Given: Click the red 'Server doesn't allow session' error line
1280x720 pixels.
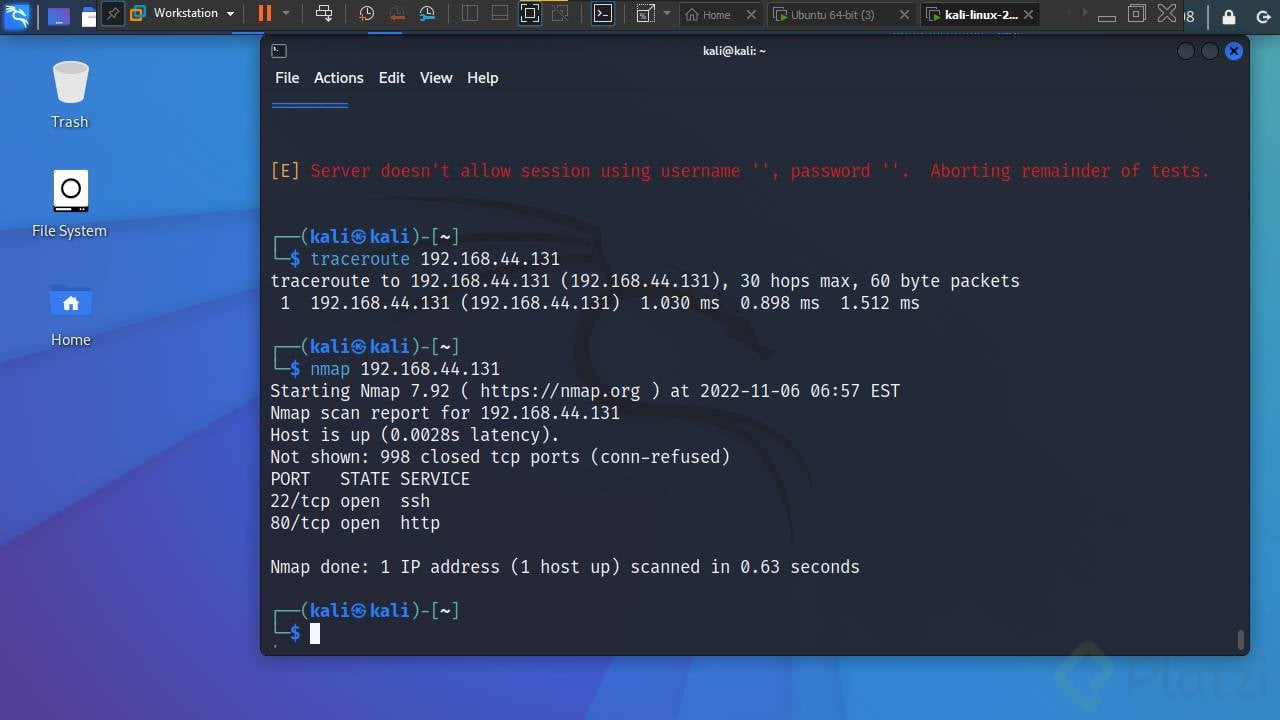Looking at the screenshot, I should 740,171.
